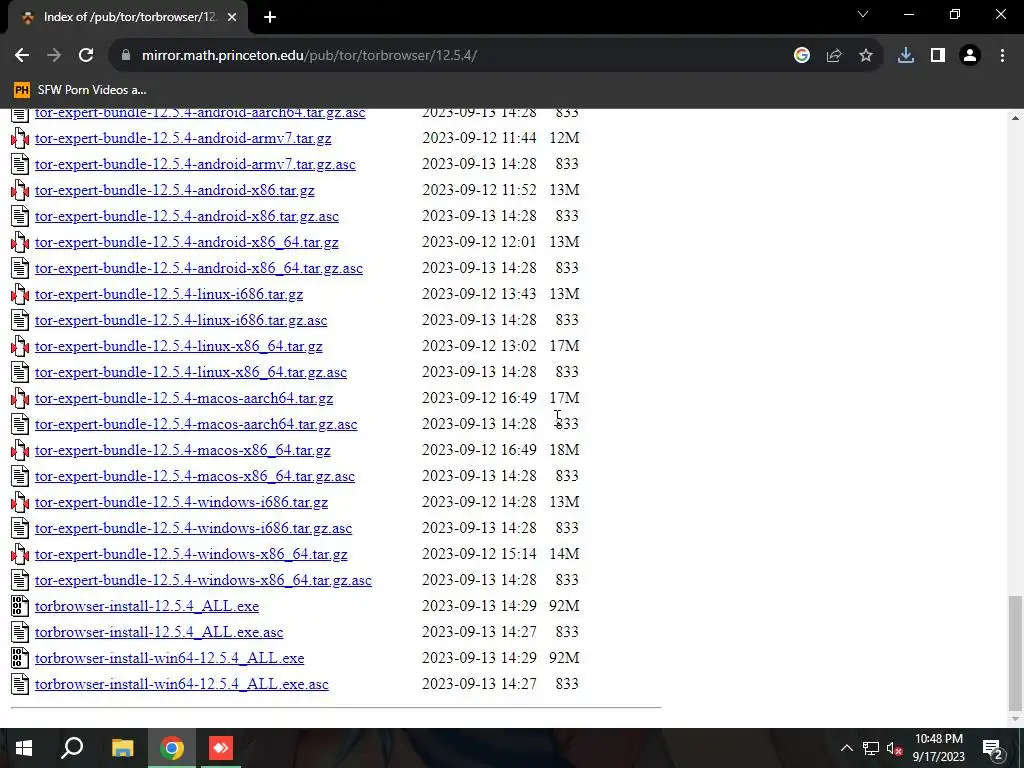Open the tab search chevron

[863, 14]
